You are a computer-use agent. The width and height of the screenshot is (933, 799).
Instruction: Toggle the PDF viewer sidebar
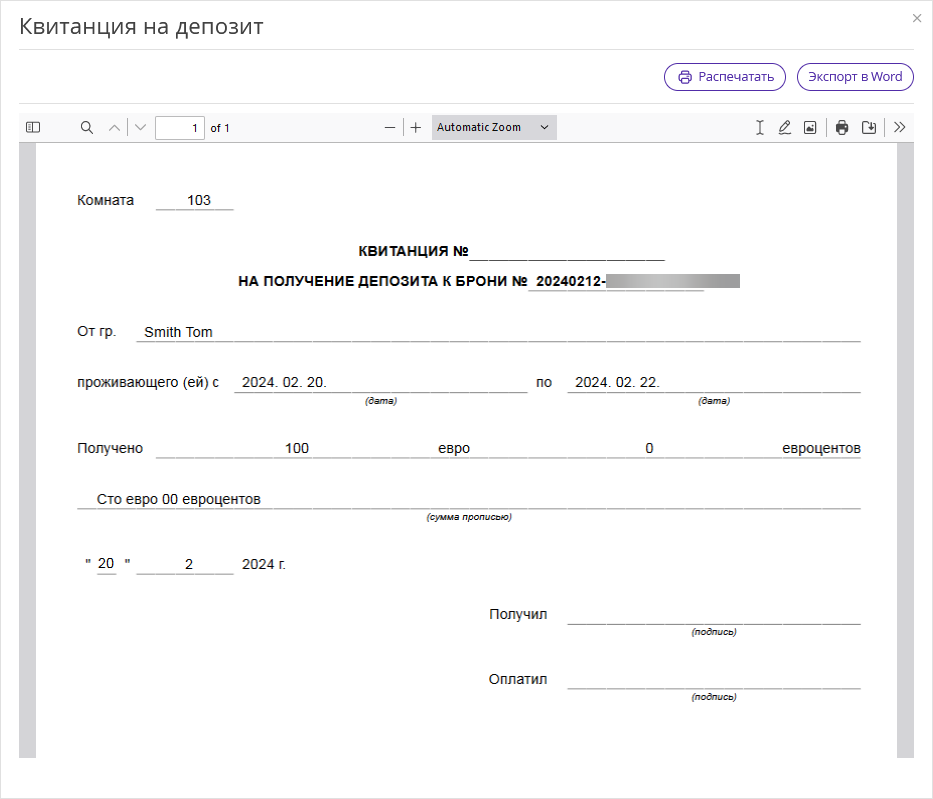click(x=33, y=127)
